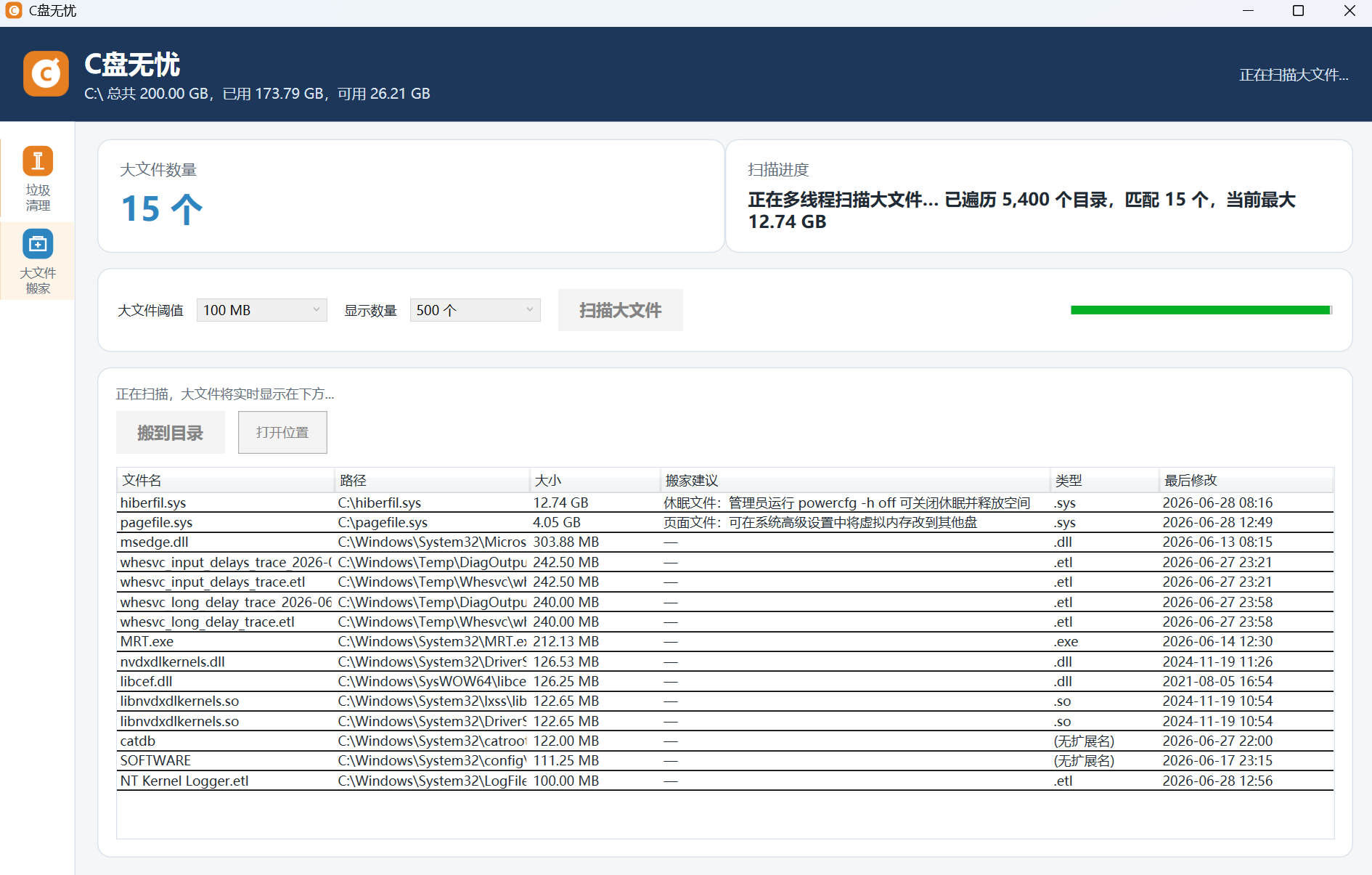The height and width of the screenshot is (875, 1372).
Task: Click the 12.74 GB size cell
Action: click(x=560, y=502)
